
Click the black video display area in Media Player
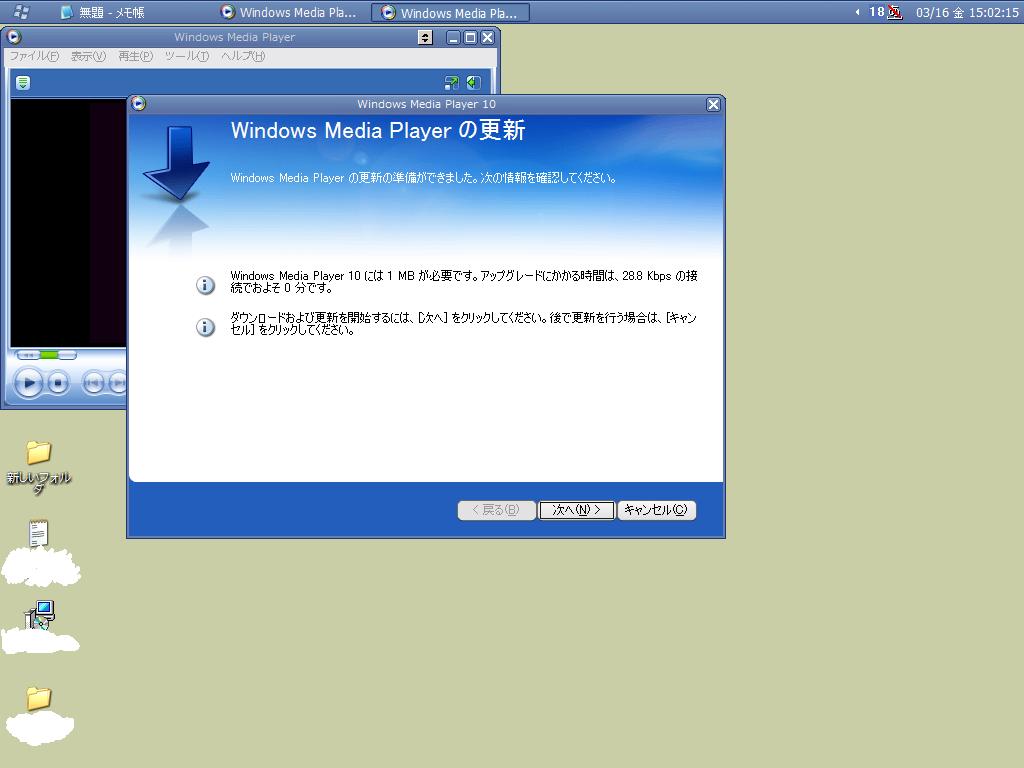click(68, 222)
